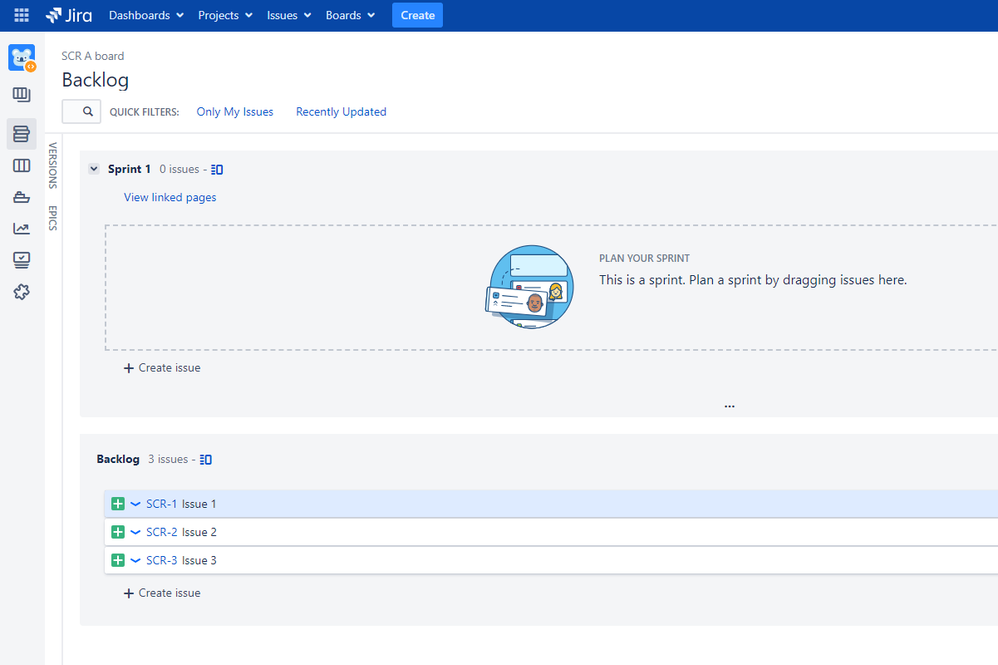Open the SCR-1 issue link
Screen dimensions: 998x665
(x=162, y=504)
